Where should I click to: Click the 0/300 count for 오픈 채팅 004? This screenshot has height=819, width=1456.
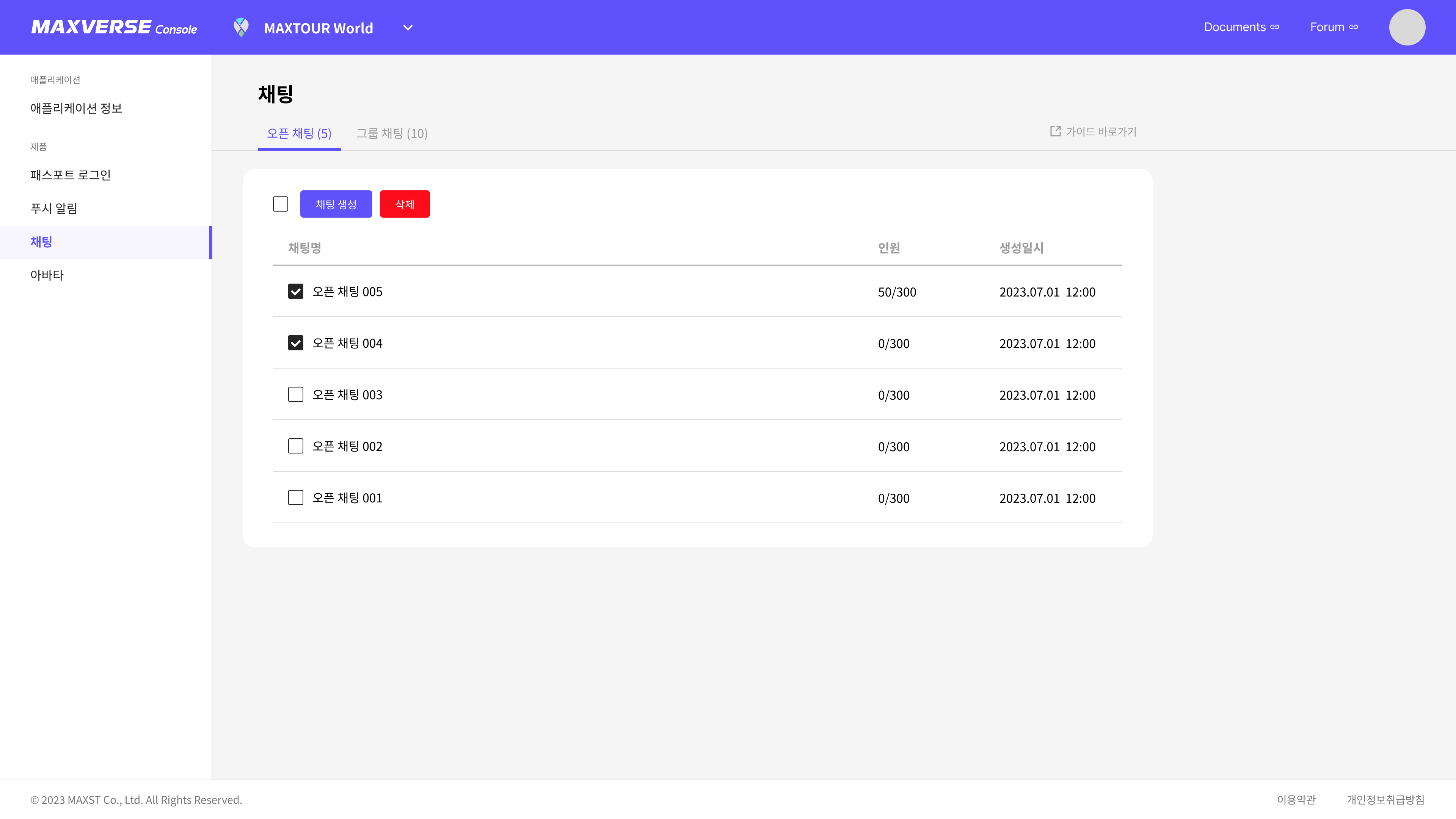pos(894,344)
